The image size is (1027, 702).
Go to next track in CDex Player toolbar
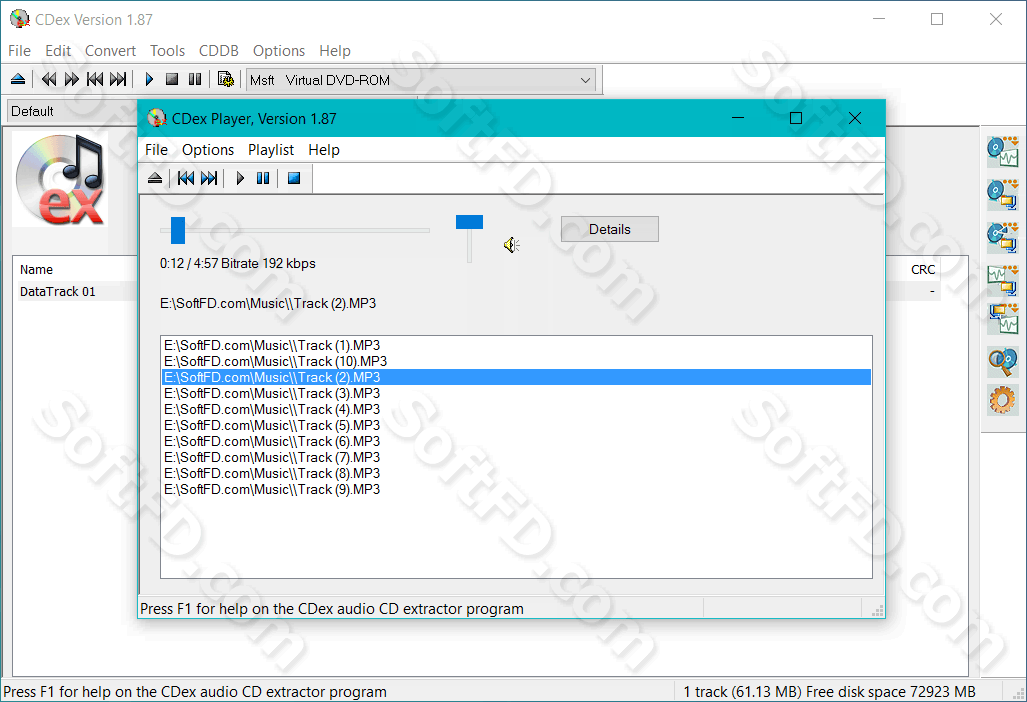[209, 178]
